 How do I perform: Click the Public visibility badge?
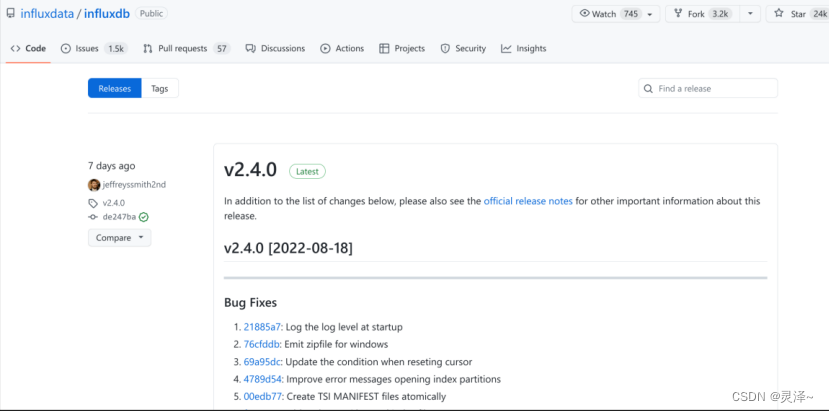(x=151, y=13)
